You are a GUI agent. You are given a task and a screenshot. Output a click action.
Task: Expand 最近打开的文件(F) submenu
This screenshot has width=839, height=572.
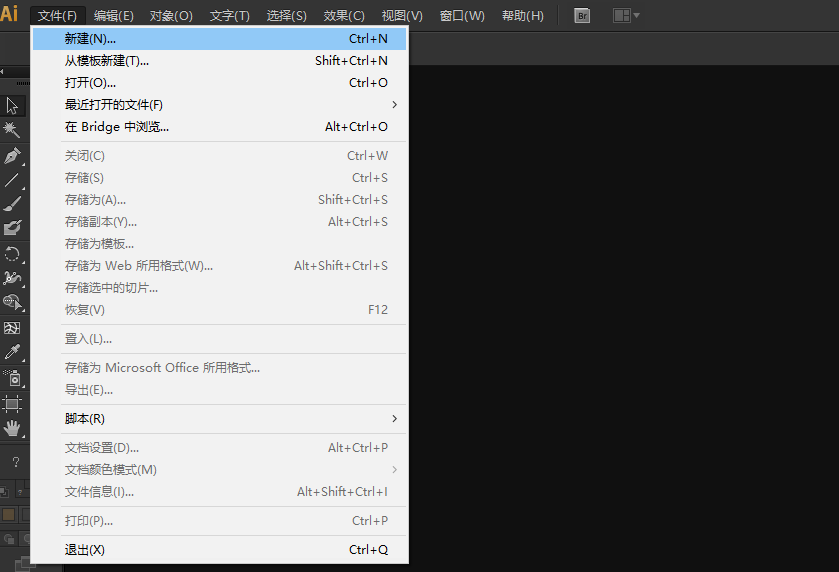point(219,104)
